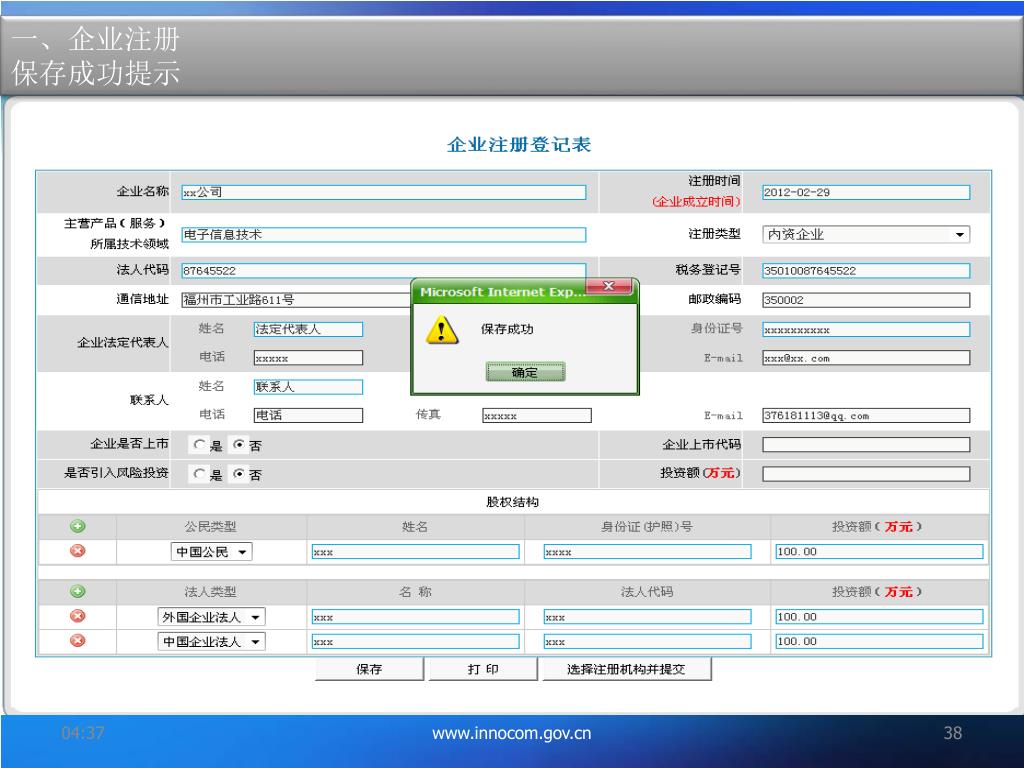Delete the 中国公民 shareholder row
The width and height of the screenshot is (1024, 768).
[77, 551]
